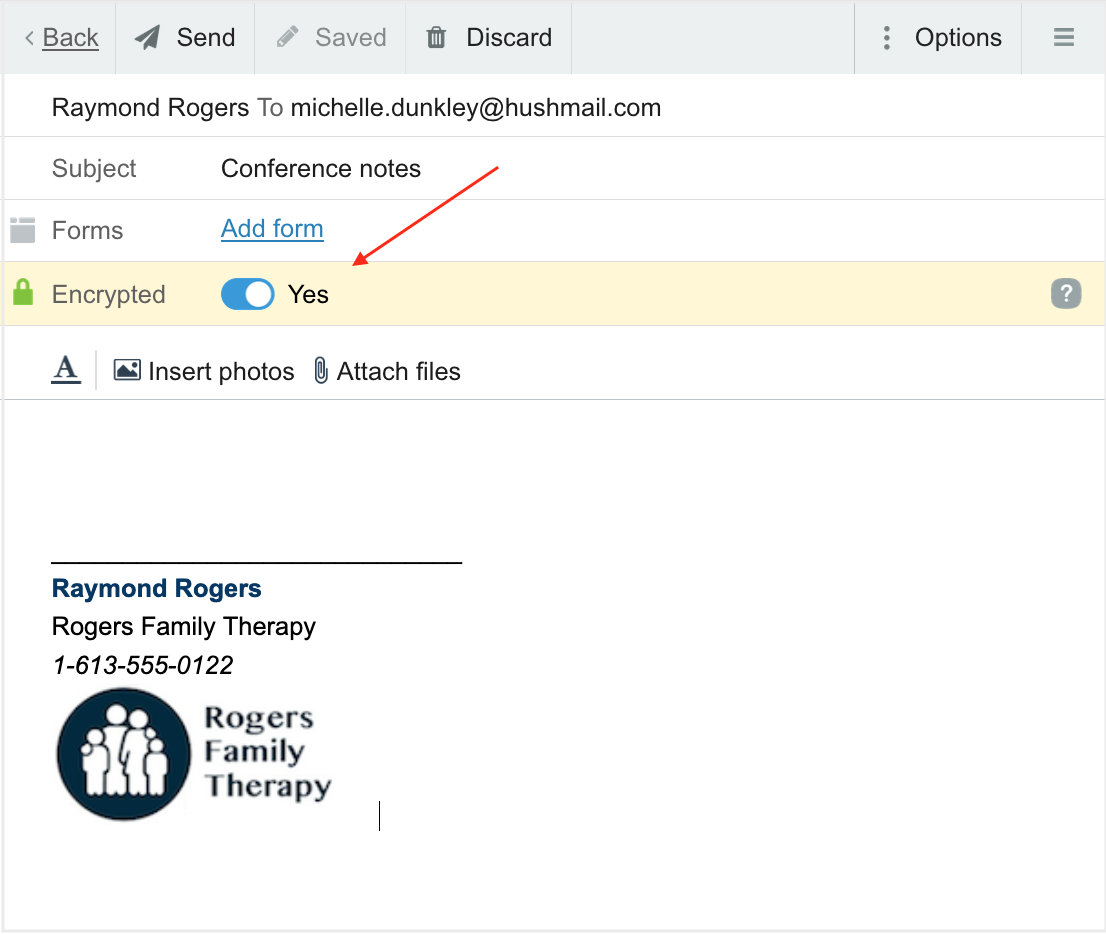Click the Attach files paperclip icon
This screenshot has width=1106, height=934.
(x=320, y=370)
